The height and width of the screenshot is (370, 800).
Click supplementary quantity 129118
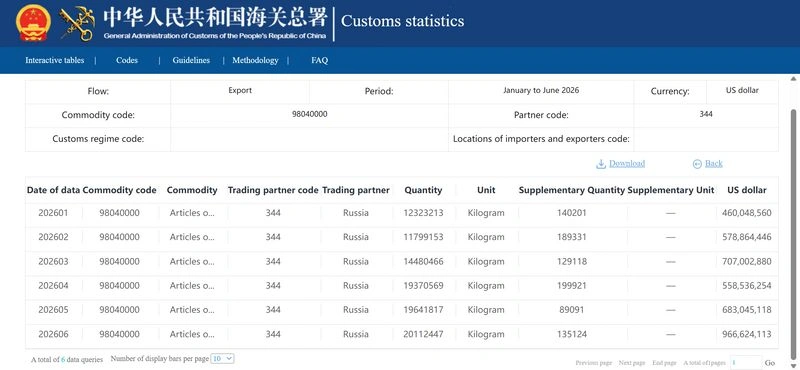coord(571,261)
